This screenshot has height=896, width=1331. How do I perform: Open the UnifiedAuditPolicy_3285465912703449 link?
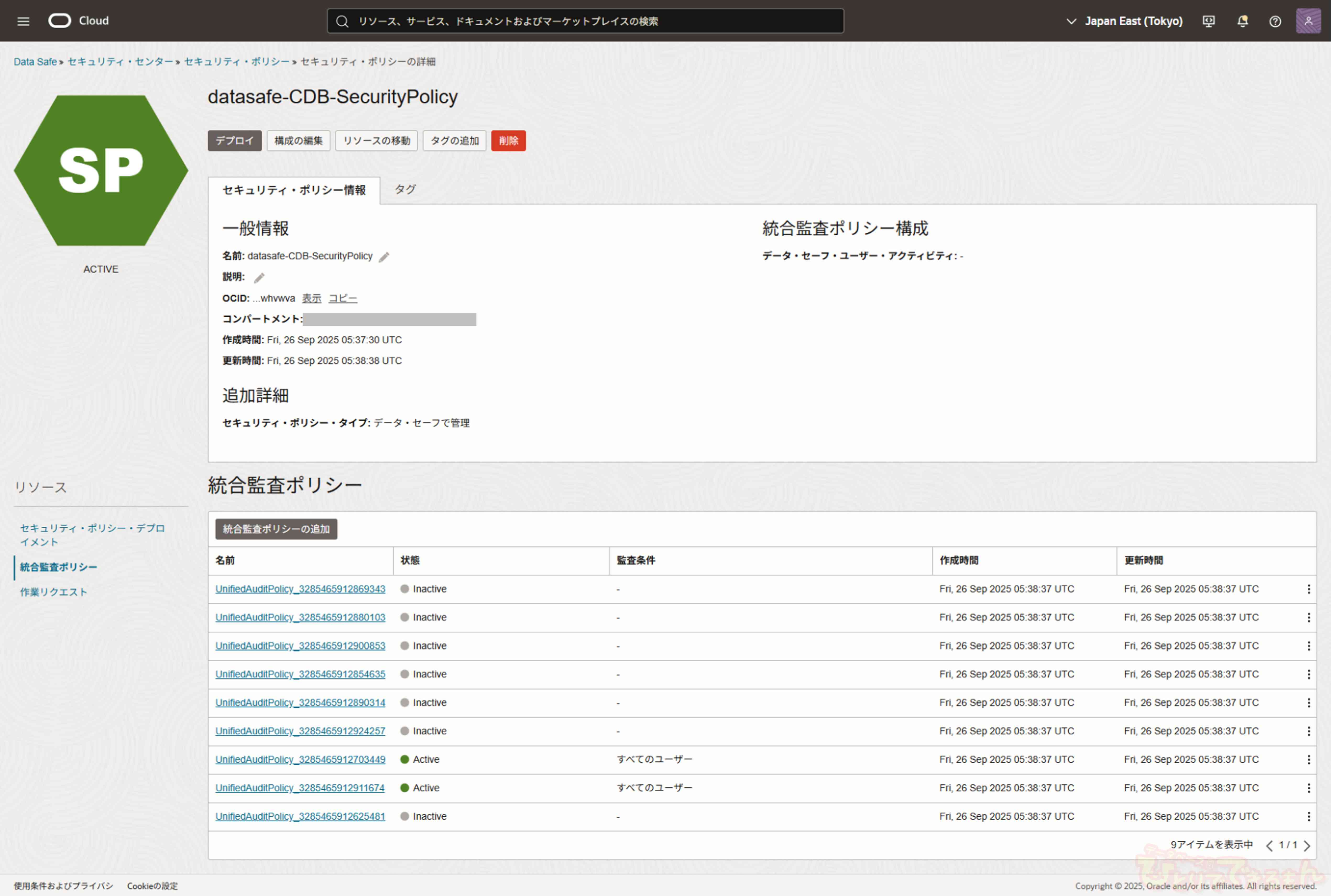point(300,760)
